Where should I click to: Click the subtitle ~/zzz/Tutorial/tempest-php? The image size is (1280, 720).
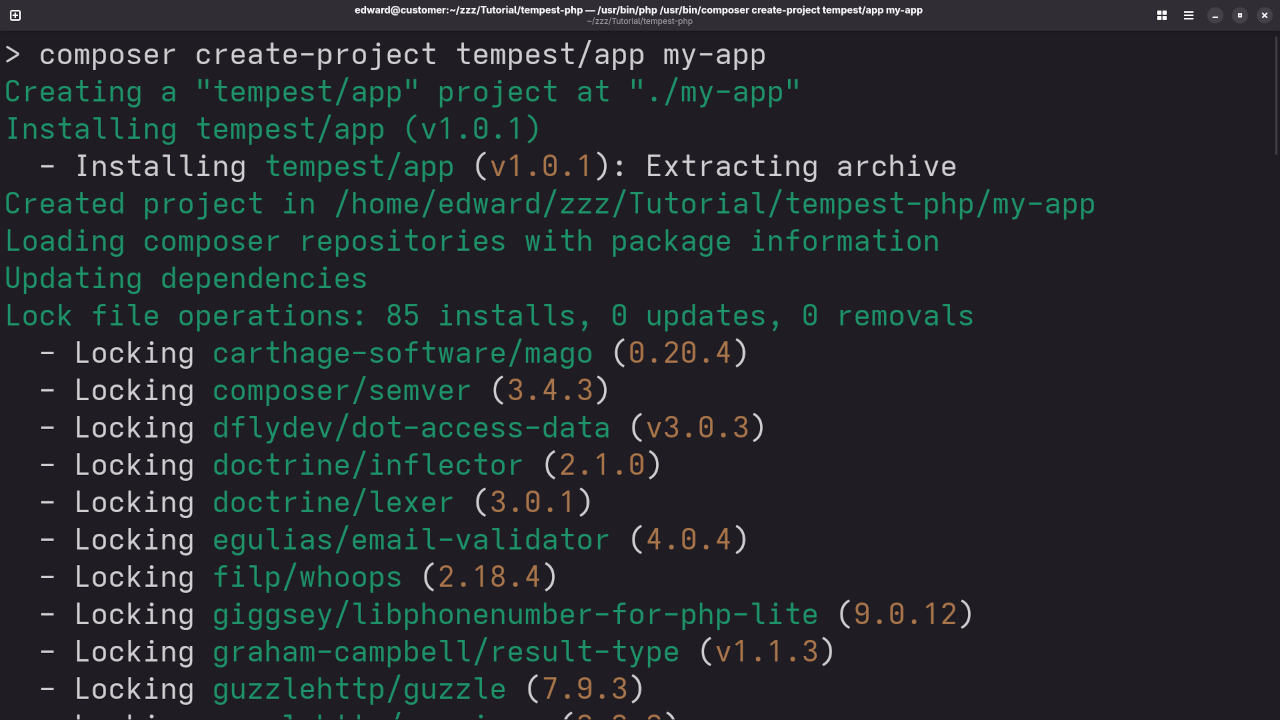click(x=639, y=21)
